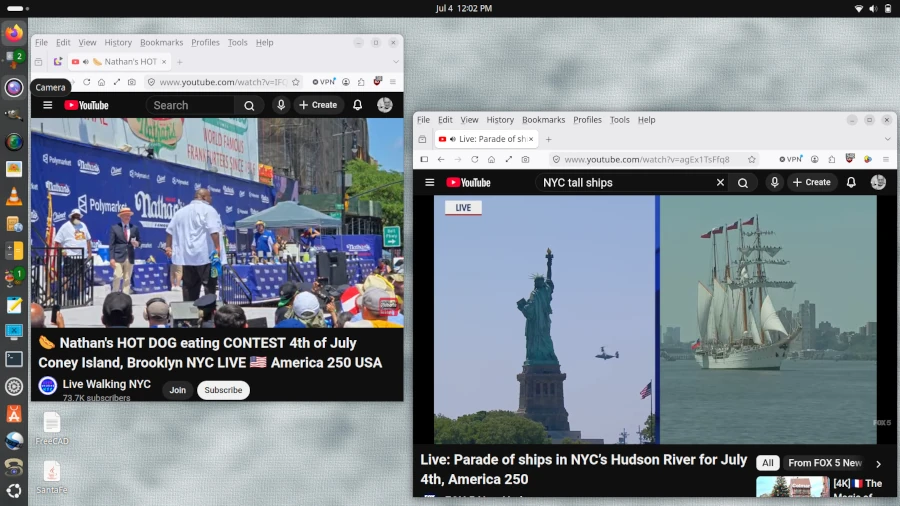Bookmark the Nathan's hot dog page star
Viewport: 900px width, 506px height.
pos(296,82)
